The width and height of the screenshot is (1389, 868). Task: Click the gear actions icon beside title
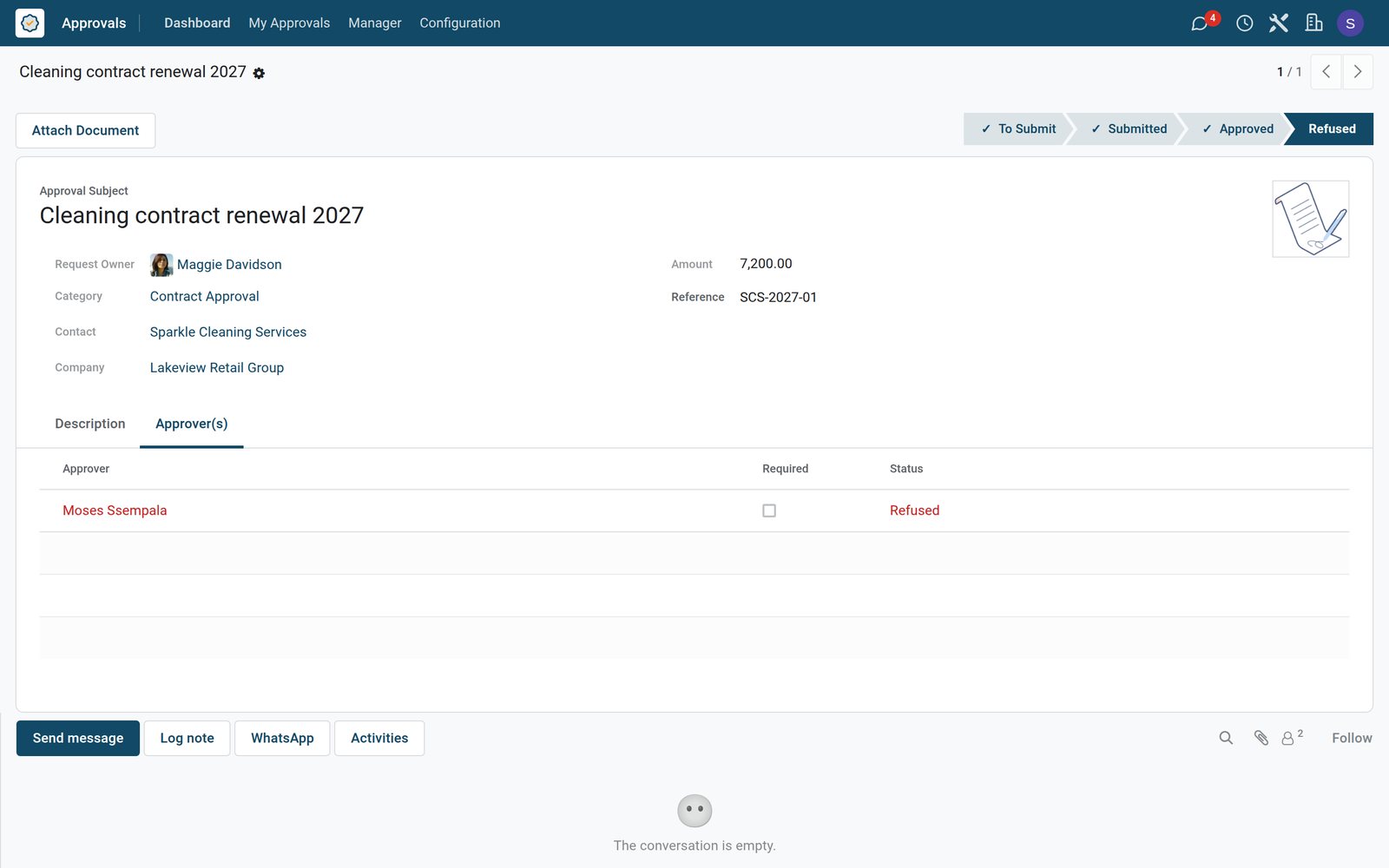(259, 74)
